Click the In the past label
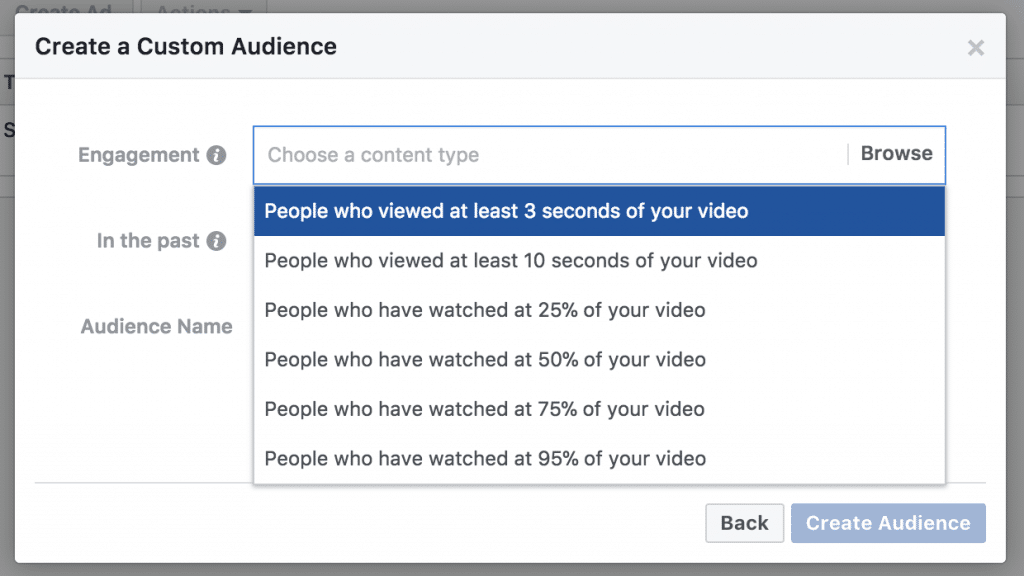The height and width of the screenshot is (576, 1024). [x=148, y=241]
